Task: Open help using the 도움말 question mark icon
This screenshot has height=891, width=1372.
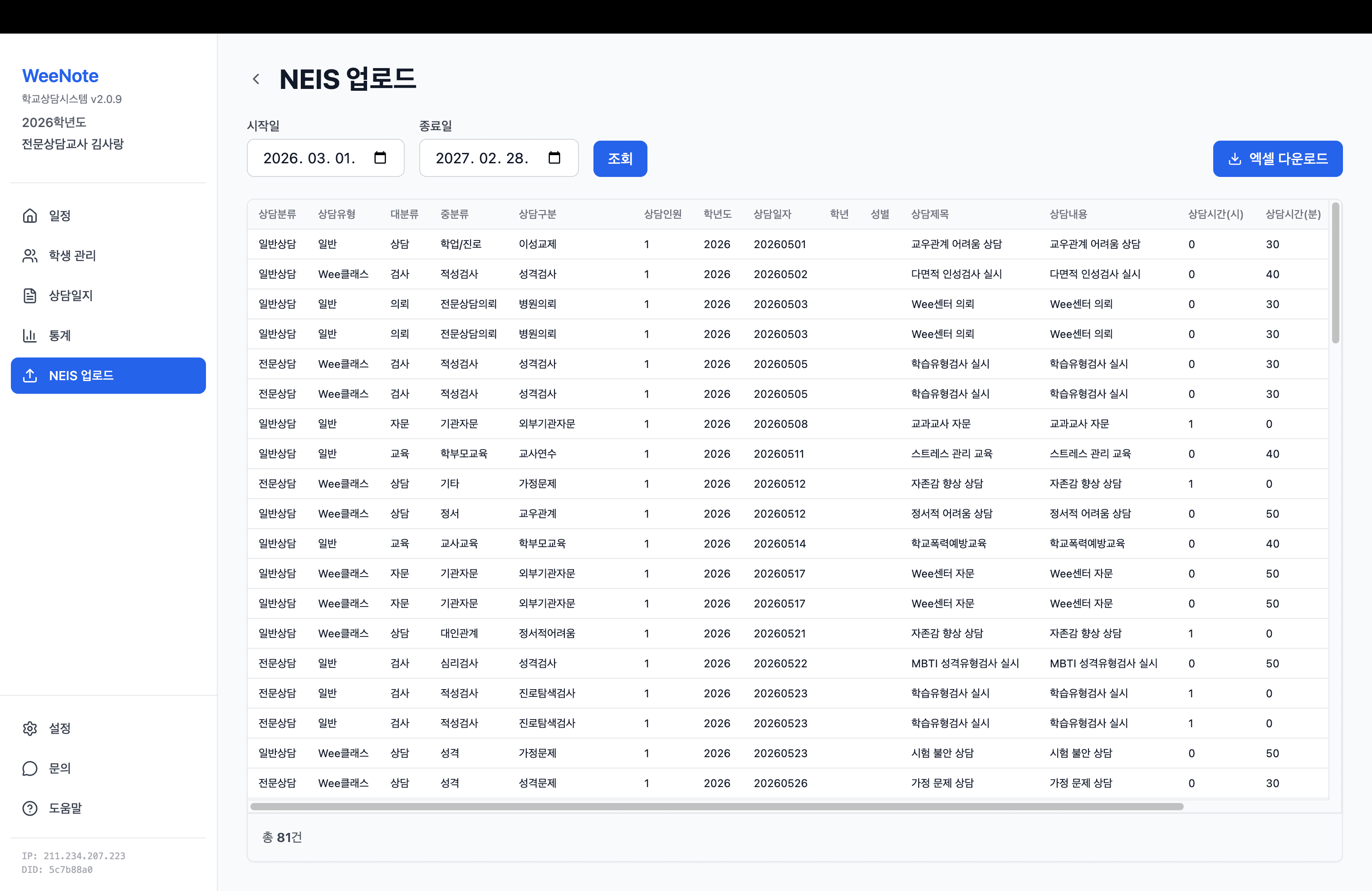Action: pyautogui.click(x=30, y=808)
